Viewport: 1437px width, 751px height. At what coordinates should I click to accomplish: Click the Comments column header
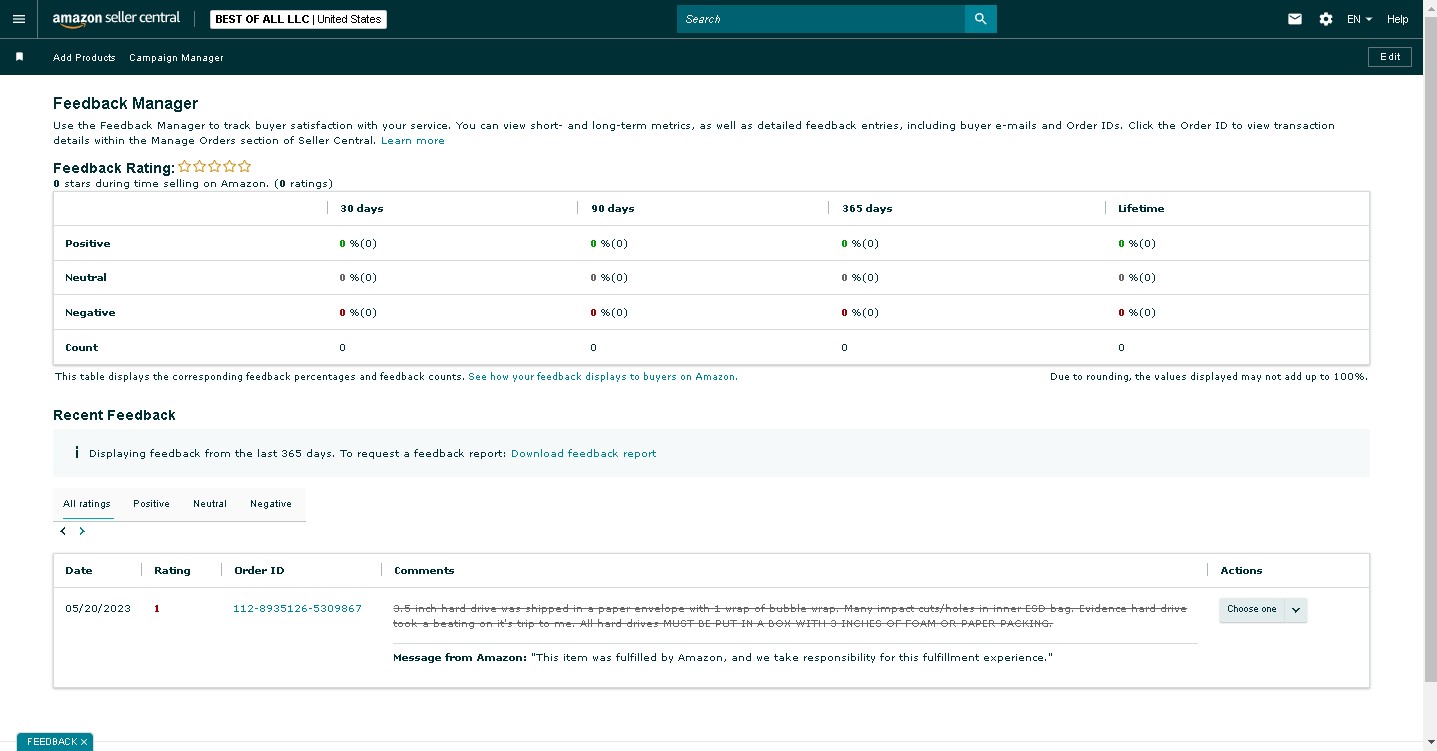(x=424, y=571)
